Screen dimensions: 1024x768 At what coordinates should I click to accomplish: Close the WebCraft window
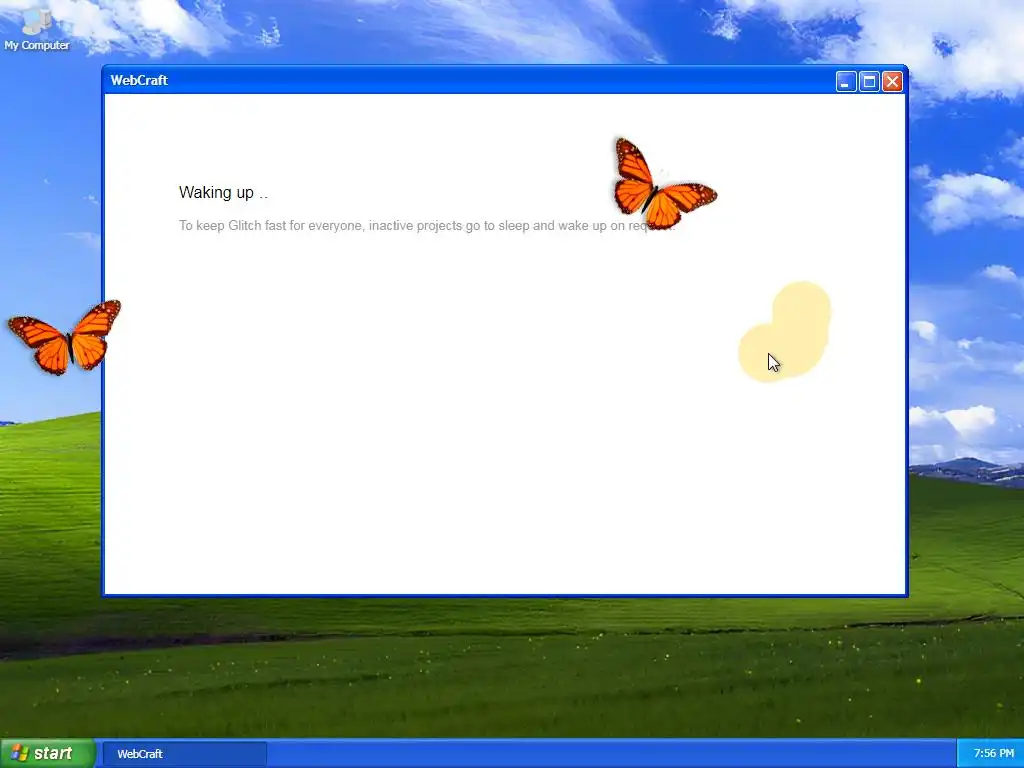click(x=892, y=82)
